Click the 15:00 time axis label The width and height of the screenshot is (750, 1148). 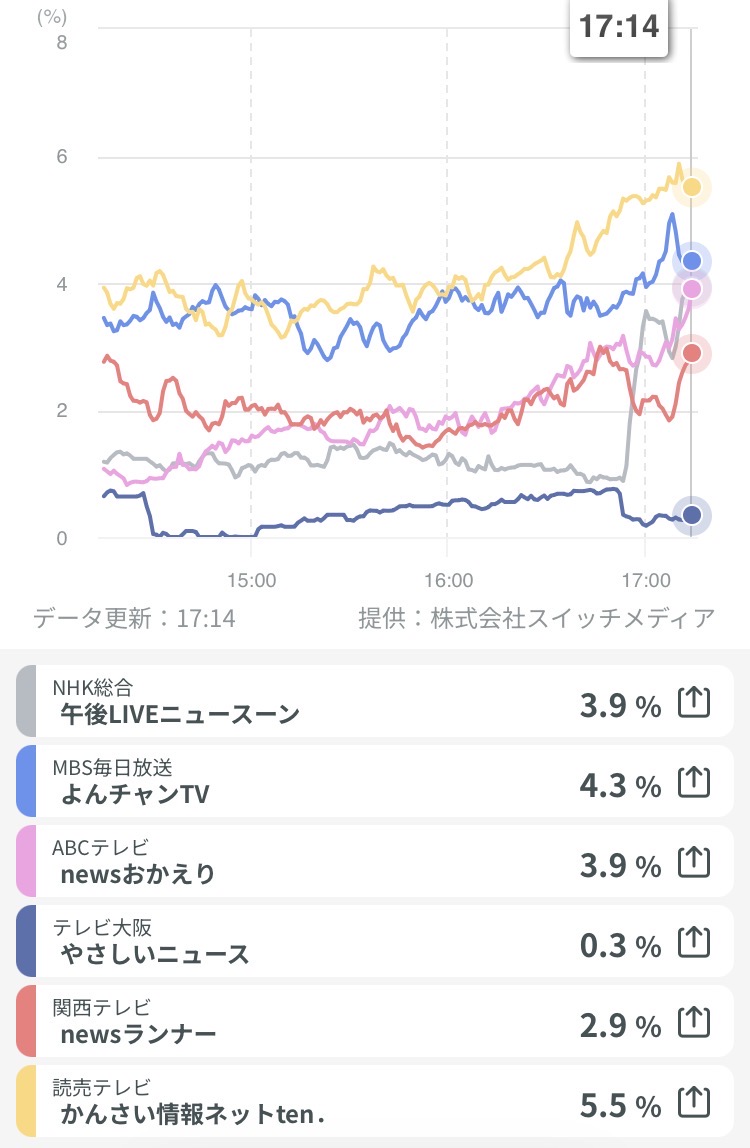point(251,578)
